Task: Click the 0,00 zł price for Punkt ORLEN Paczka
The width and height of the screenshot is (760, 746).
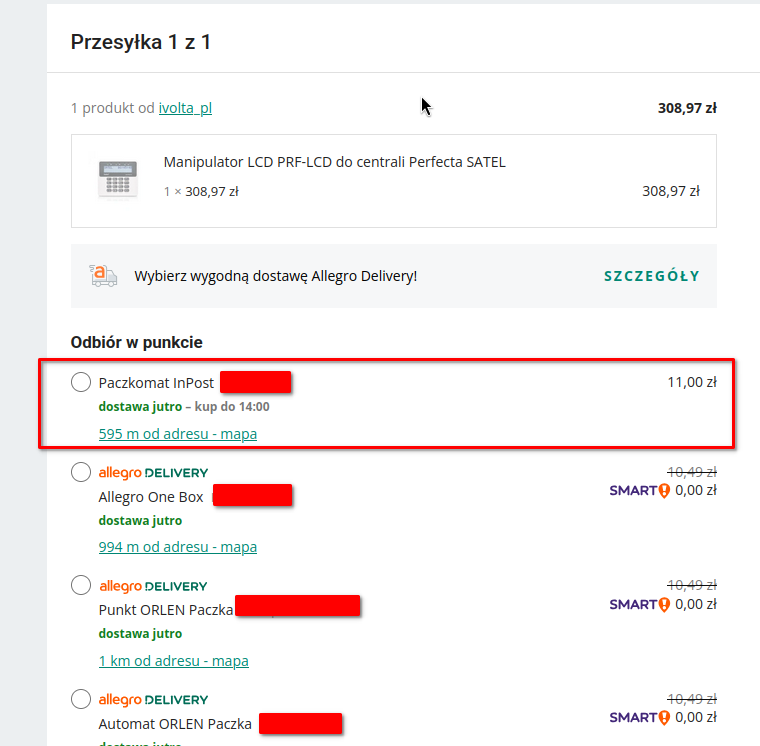Action: click(696, 604)
